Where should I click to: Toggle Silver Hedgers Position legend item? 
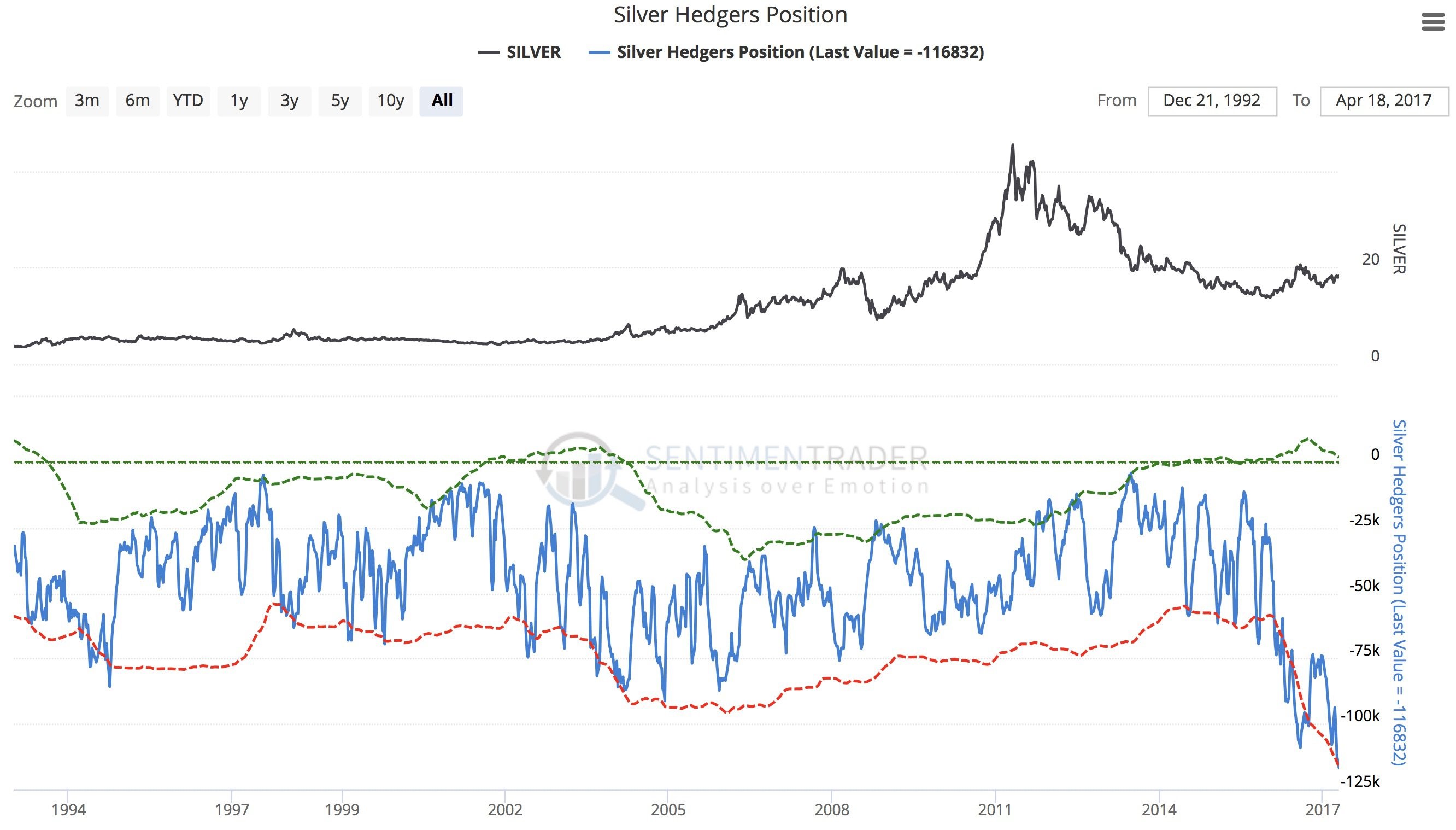pos(800,52)
